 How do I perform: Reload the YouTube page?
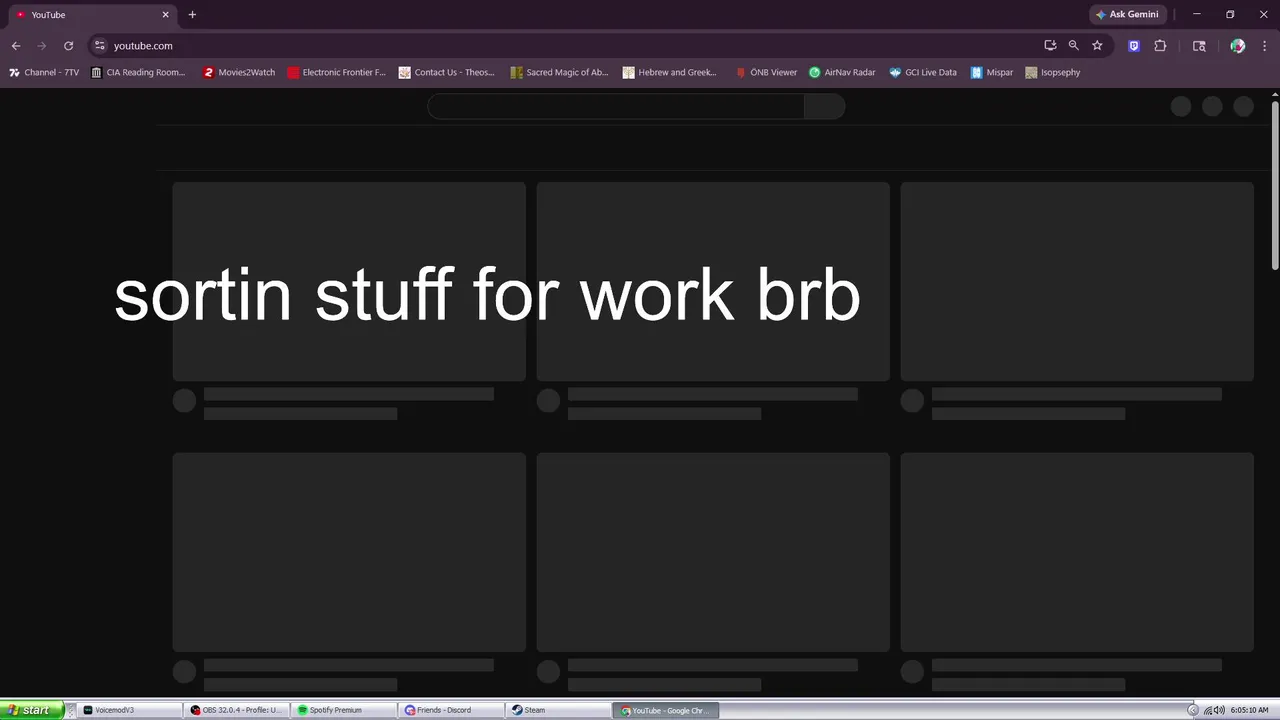coord(68,46)
